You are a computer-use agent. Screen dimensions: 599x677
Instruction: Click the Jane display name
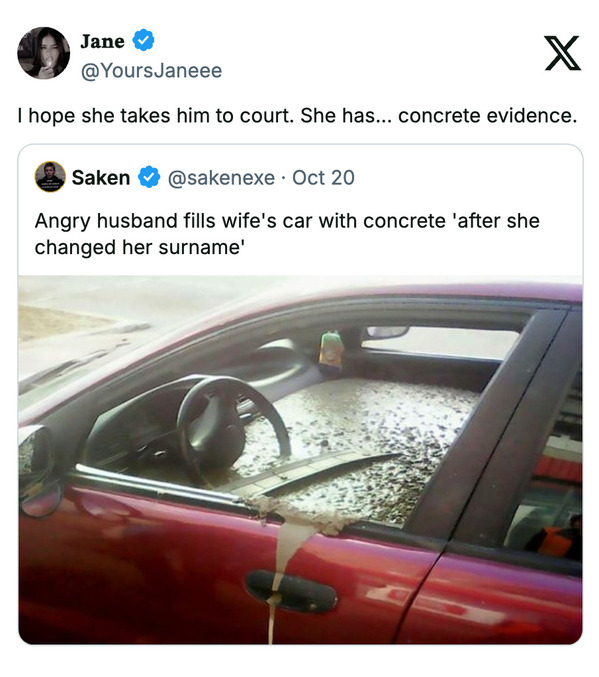(102, 41)
